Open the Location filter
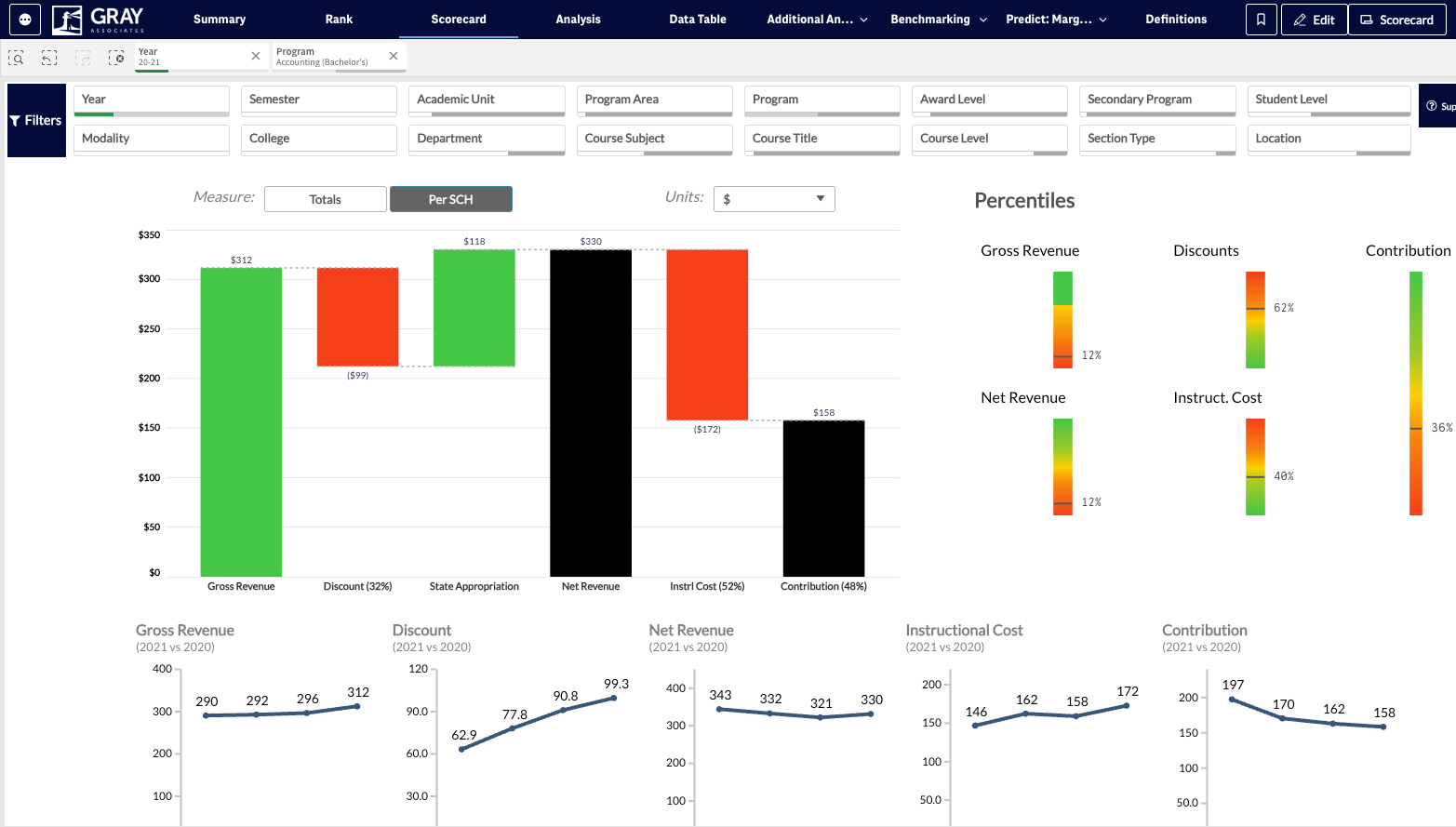 pyautogui.click(x=1329, y=140)
